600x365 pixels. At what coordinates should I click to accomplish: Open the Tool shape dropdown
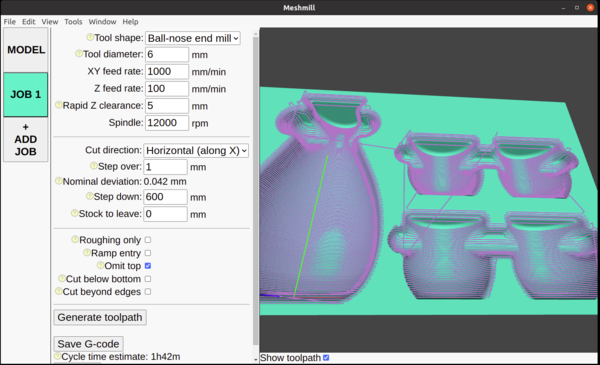click(x=192, y=38)
